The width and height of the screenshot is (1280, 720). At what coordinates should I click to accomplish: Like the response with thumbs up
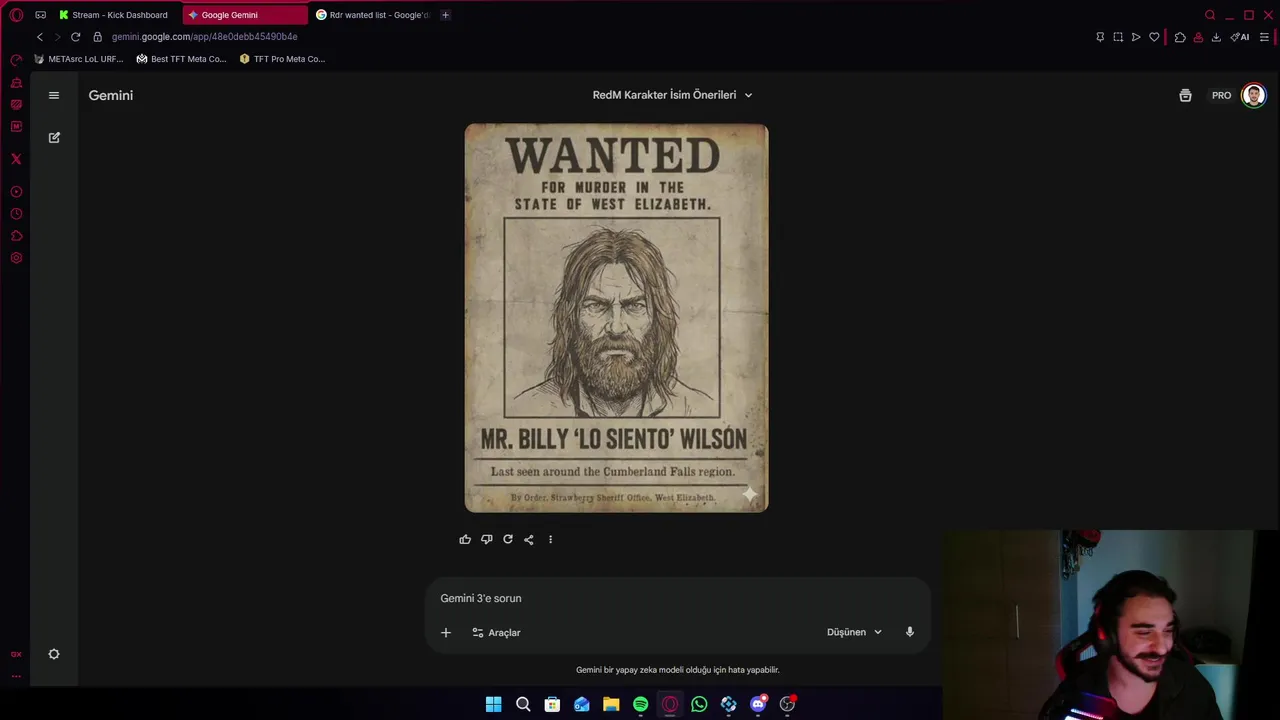tap(465, 539)
